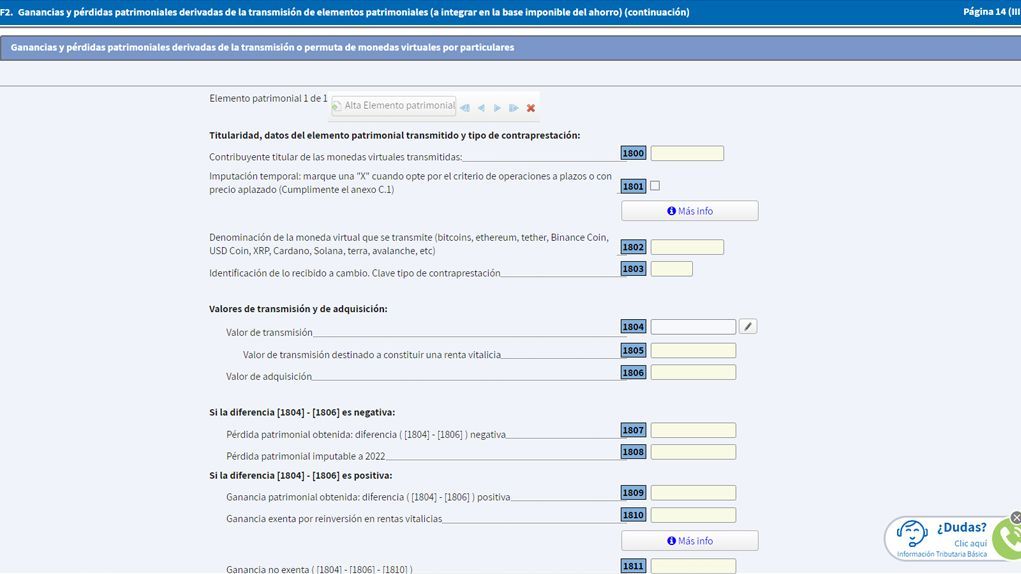This screenshot has height=574, width=1021.
Task: Click the casilla label 1809
Action: (633, 493)
